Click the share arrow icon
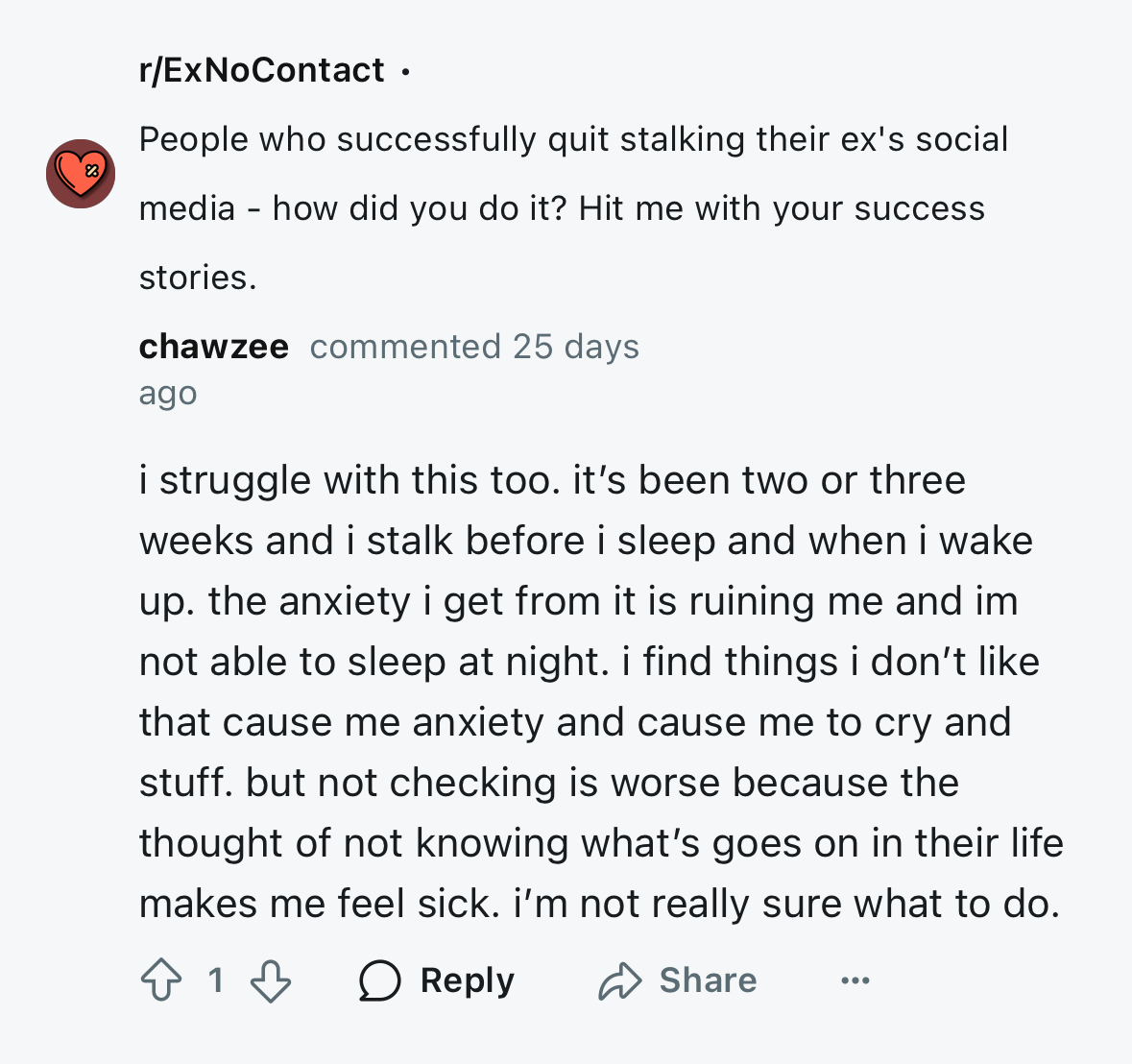The image size is (1132, 1064). tap(619, 981)
